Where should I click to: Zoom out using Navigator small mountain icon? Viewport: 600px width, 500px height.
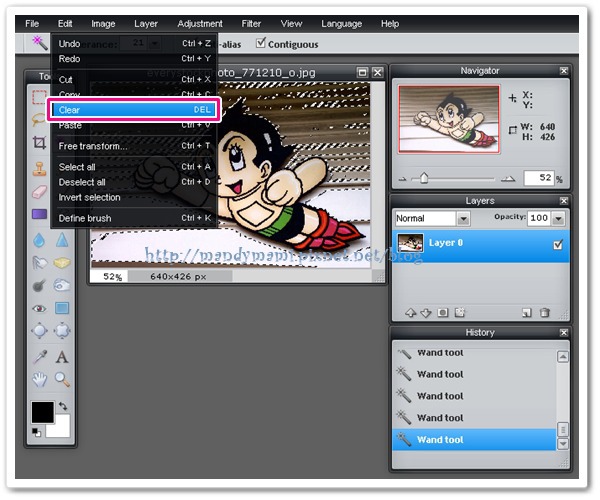[402, 179]
